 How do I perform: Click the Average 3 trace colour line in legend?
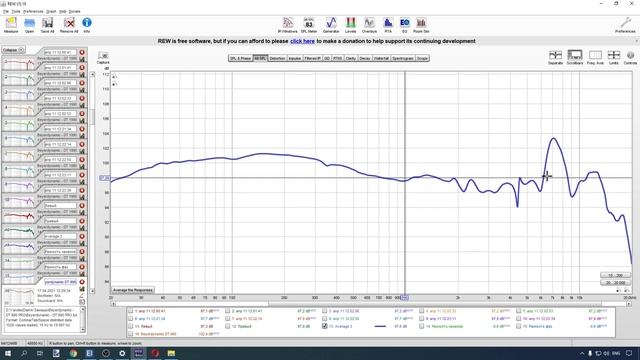point(380,326)
